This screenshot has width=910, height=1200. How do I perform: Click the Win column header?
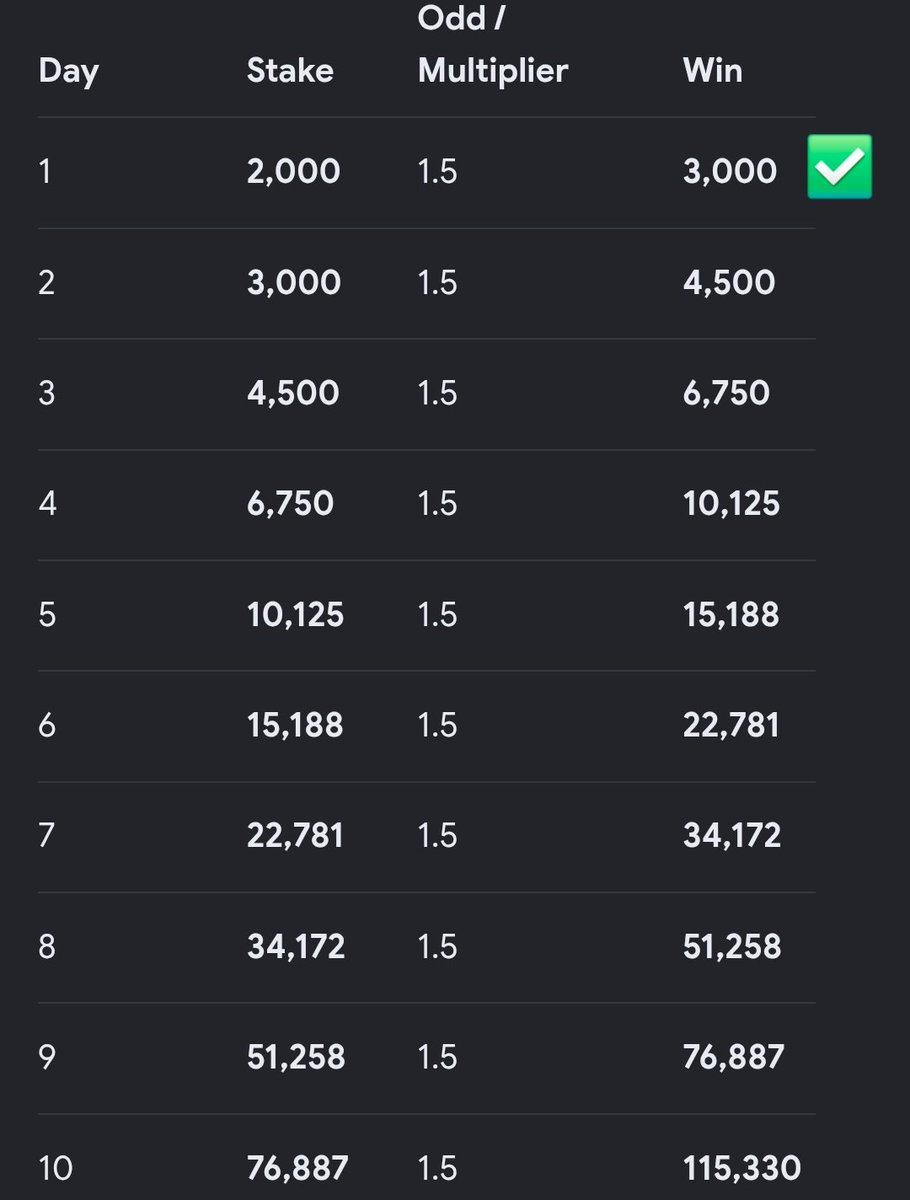pyautogui.click(x=713, y=71)
